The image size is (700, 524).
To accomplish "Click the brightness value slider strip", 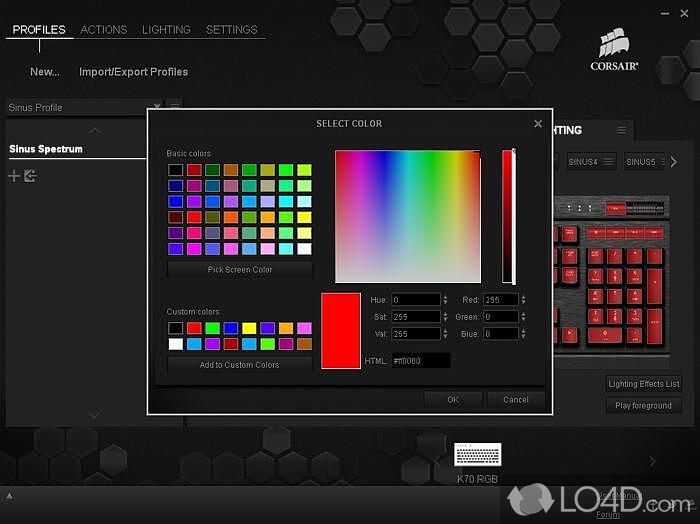I will (507, 216).
